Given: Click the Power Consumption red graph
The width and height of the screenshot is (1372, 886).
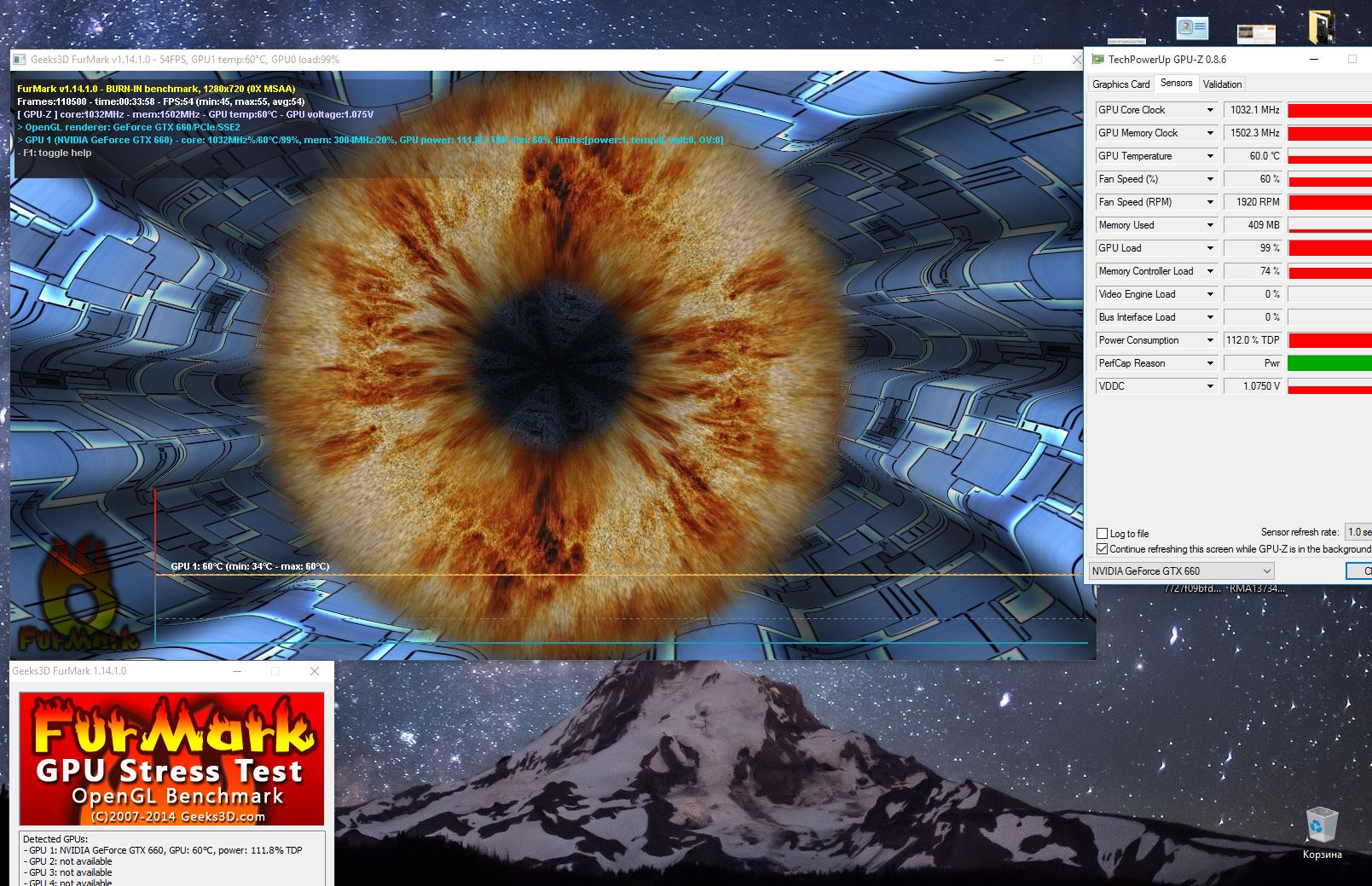Looking at the screenshot, I should click(x=1329, y=340).
